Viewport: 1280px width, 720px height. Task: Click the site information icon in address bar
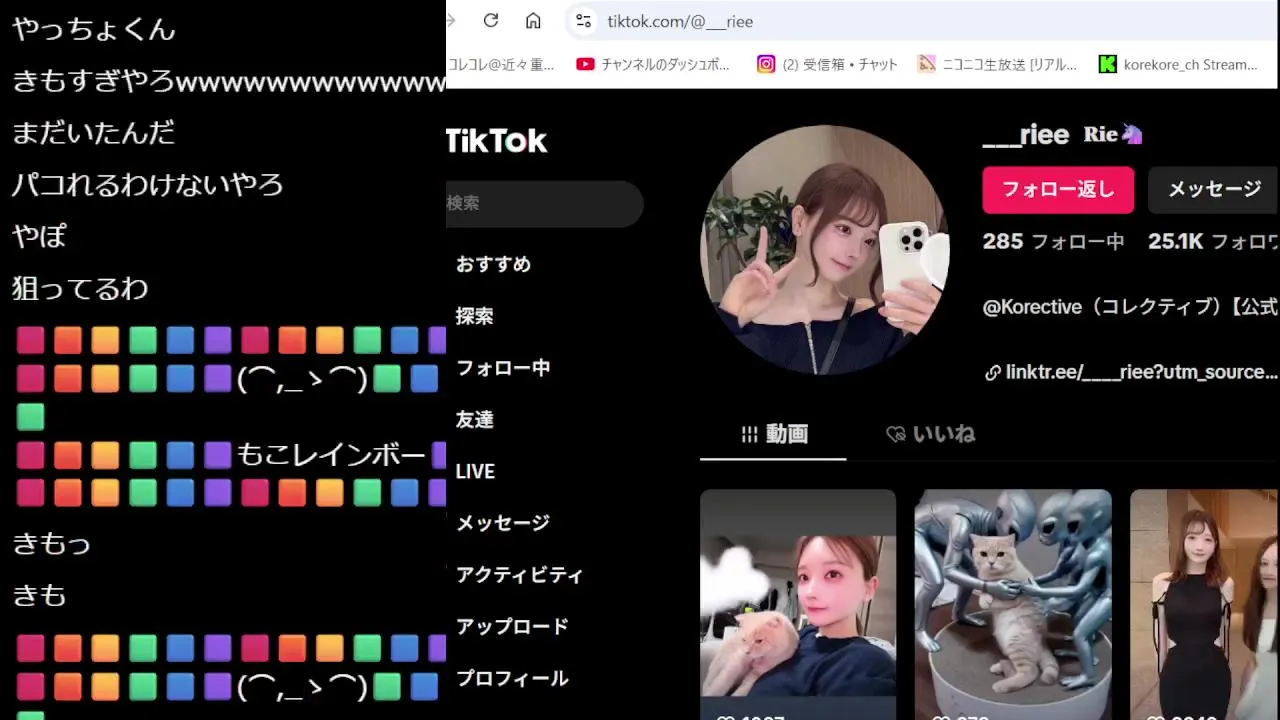pyautogui.click(x=584, y=21)
